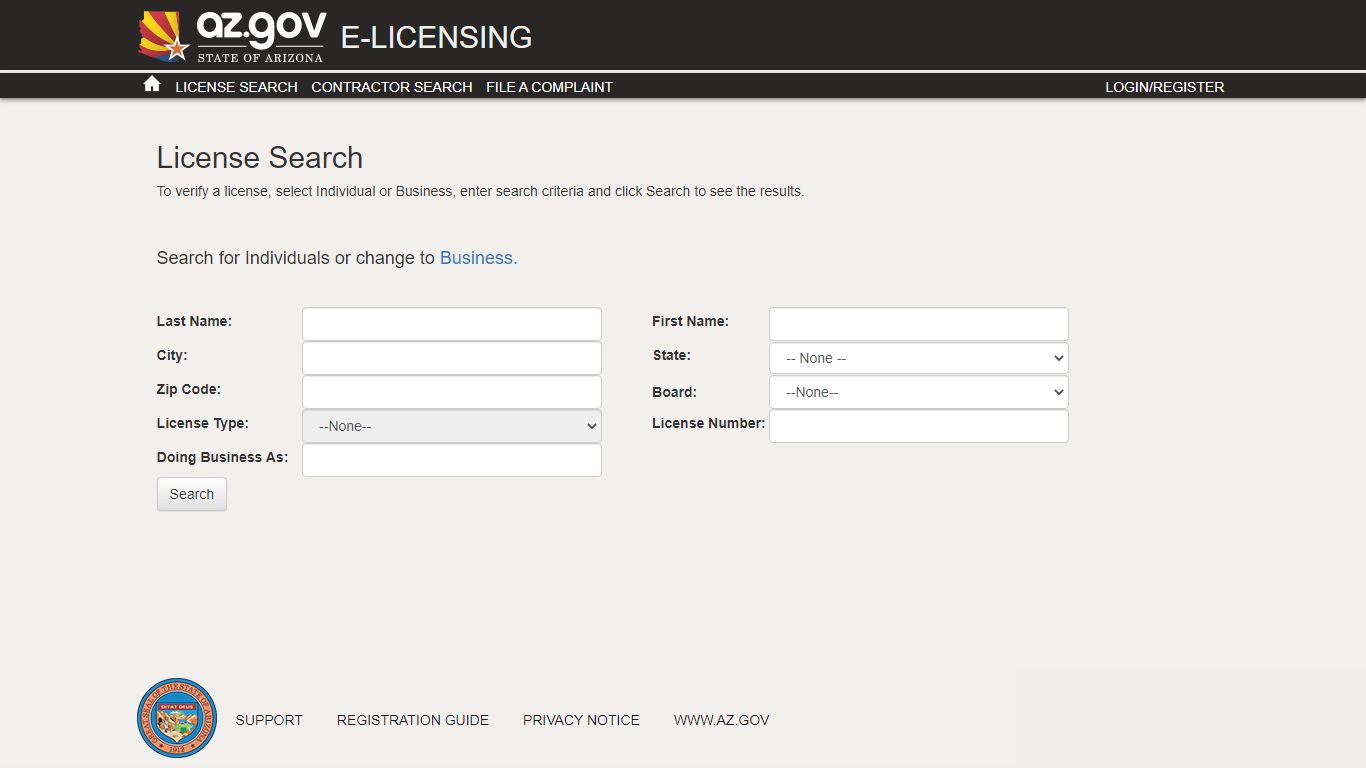This screenshot has width=1366, height=768.
Task: Focus the Doing Business As field
Action: point(452,460)
